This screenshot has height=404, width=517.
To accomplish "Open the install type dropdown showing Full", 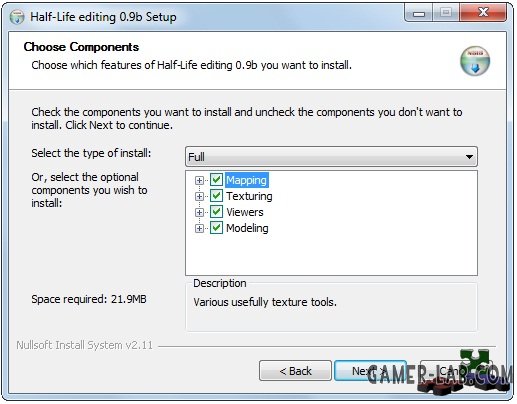I will [x=331, y=157].
